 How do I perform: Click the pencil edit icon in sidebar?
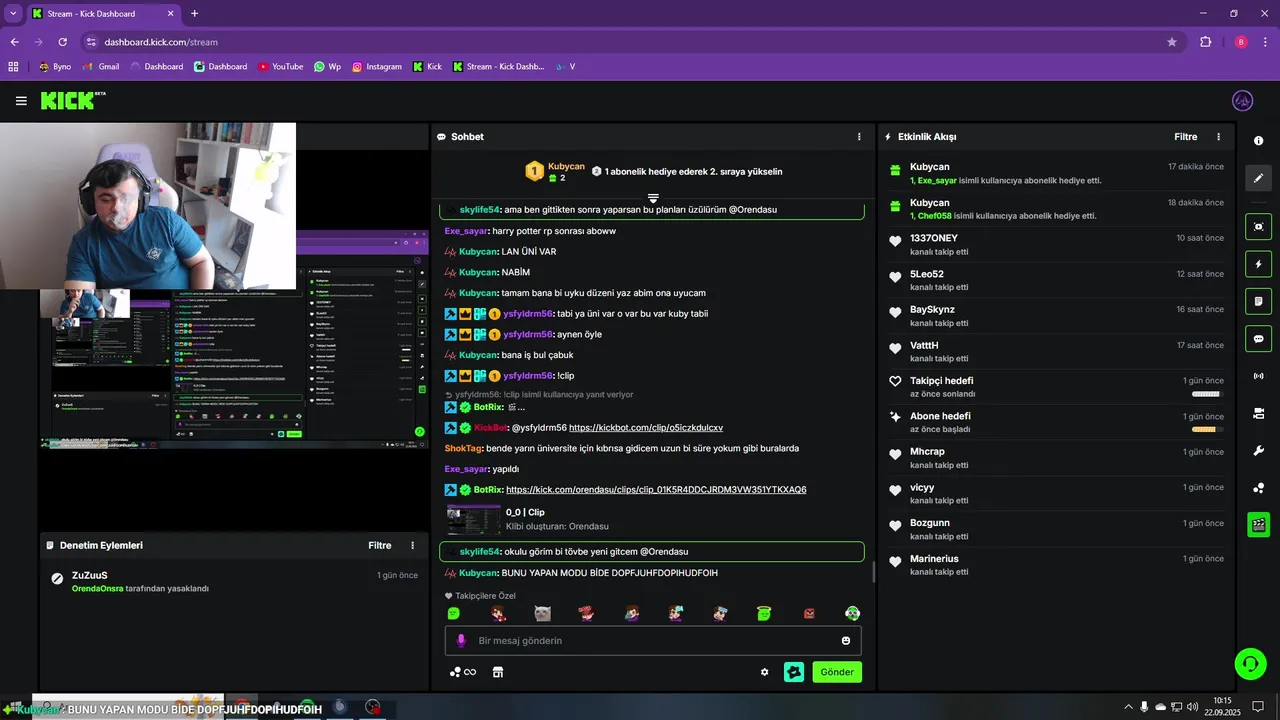click(x=1259, y=178)
